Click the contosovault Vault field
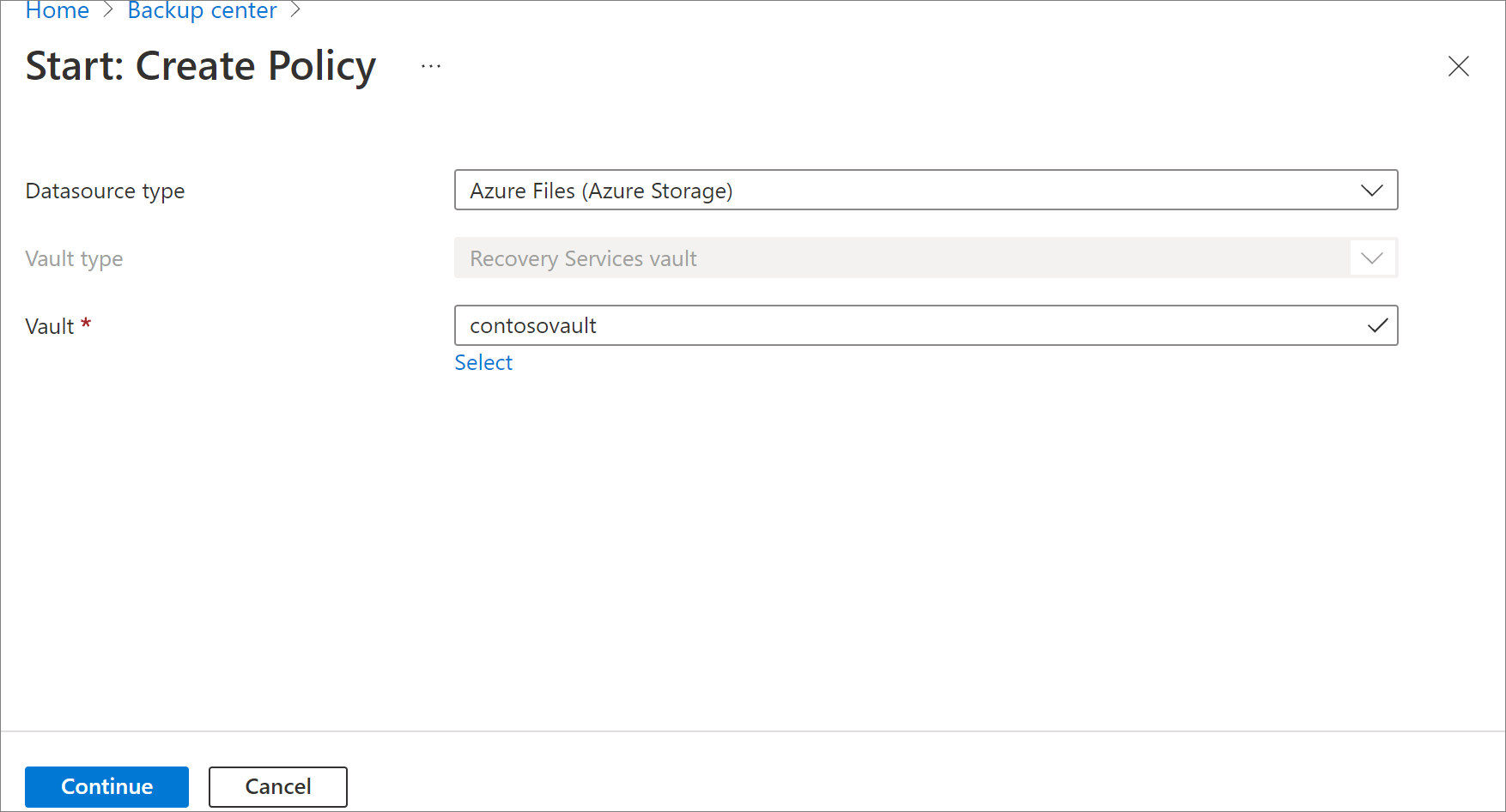The image size is (1506, 812). tap(910, 326)
